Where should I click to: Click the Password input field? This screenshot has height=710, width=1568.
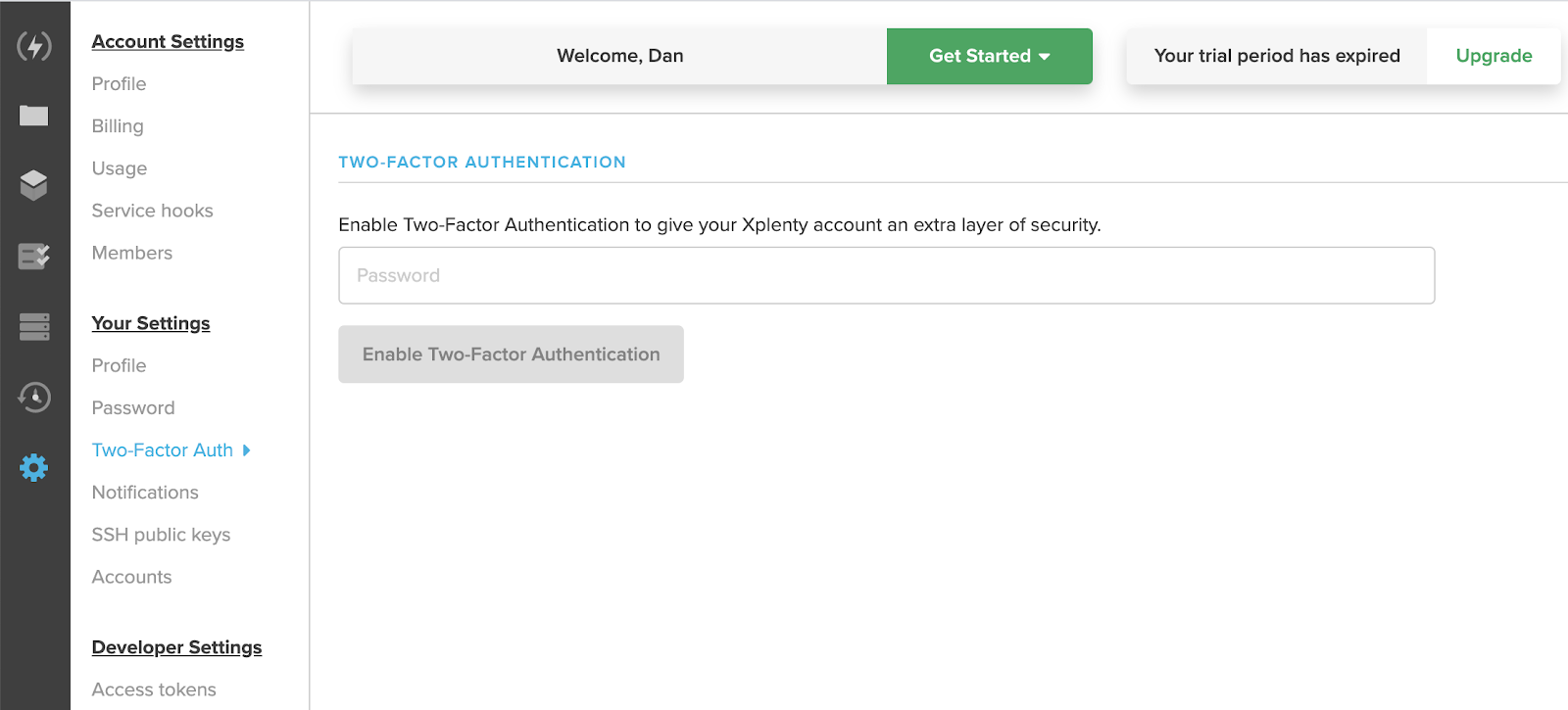(x=886, y=275)
